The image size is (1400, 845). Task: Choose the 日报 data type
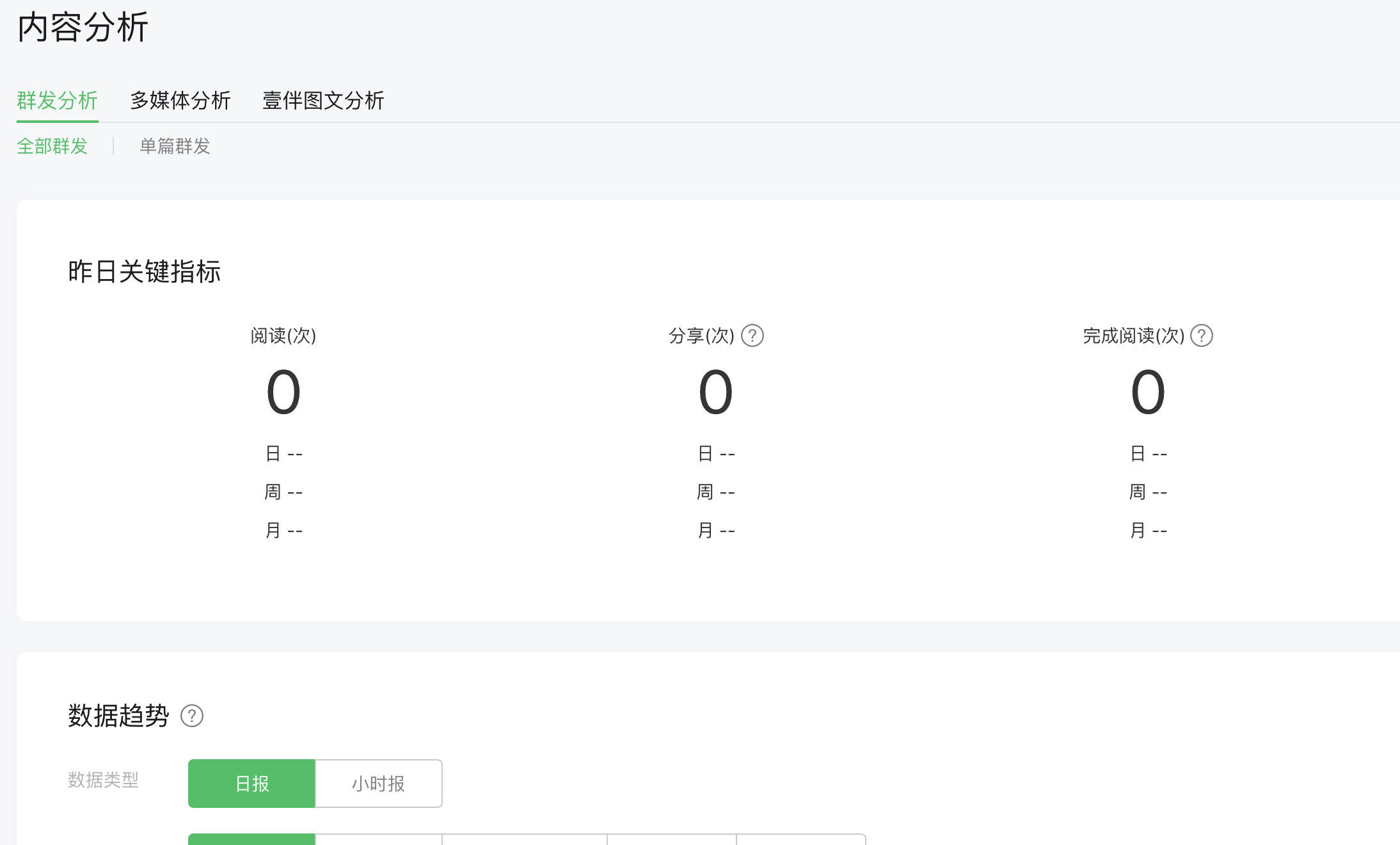[x=251, y=784]
